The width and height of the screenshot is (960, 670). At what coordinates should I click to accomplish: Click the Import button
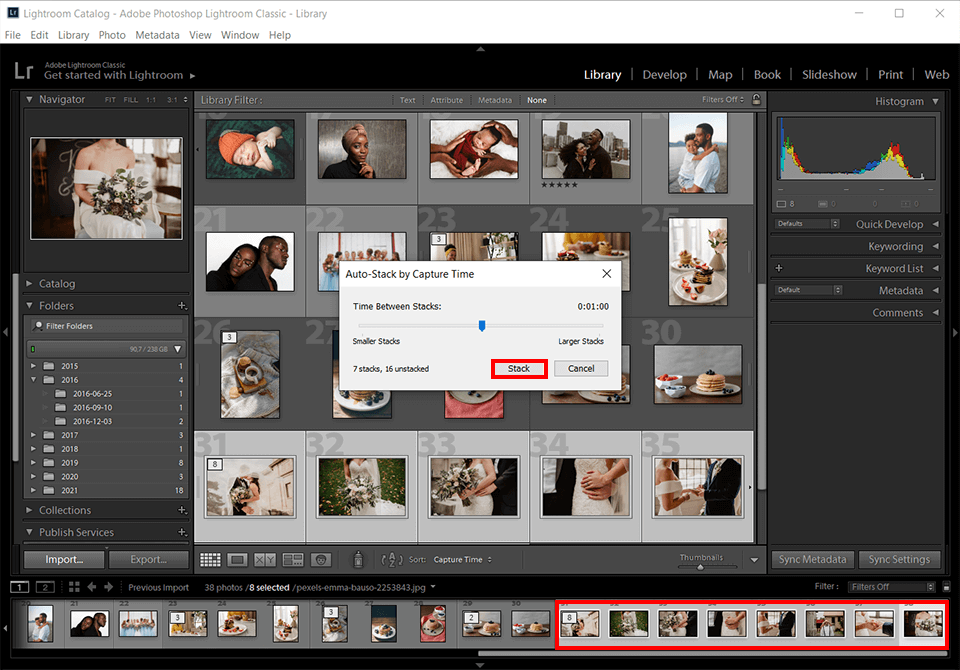64,559
